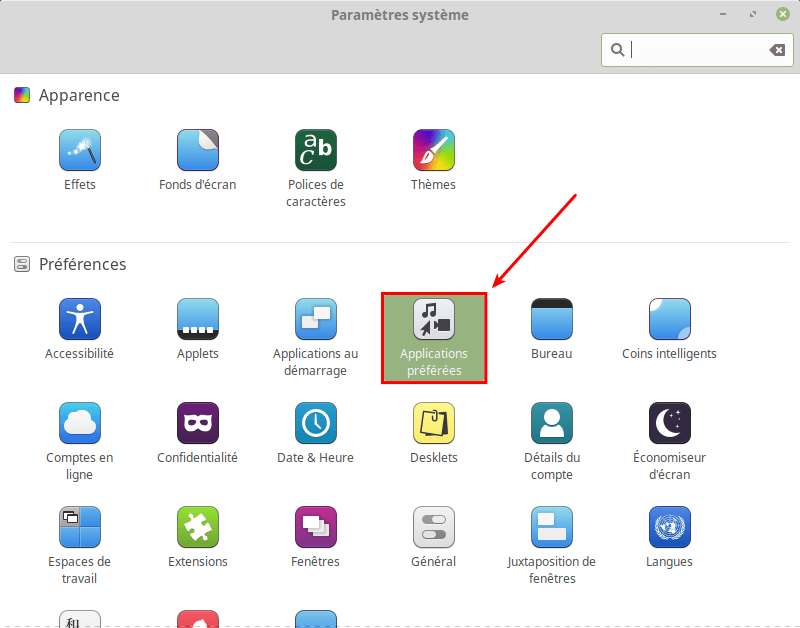Open Comptes en ligne cloud icon
The height and width of the screenshot is (628, 800).
[80, 423]
